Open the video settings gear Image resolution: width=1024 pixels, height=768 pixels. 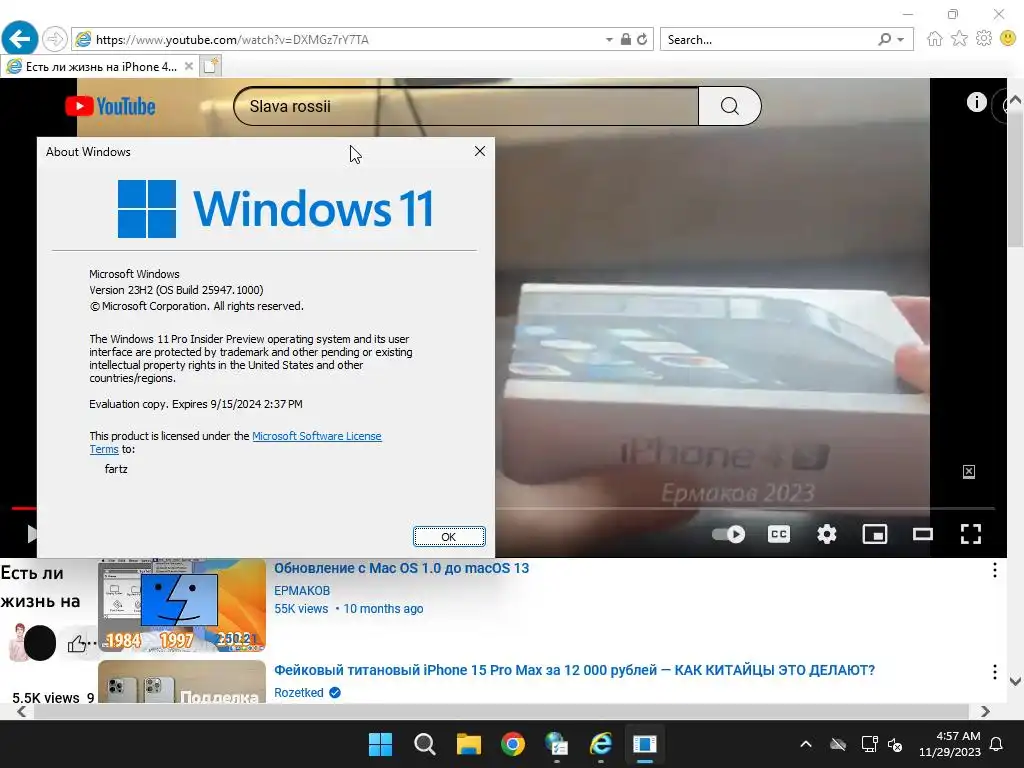pyautogui.click(x=827, y=534)
